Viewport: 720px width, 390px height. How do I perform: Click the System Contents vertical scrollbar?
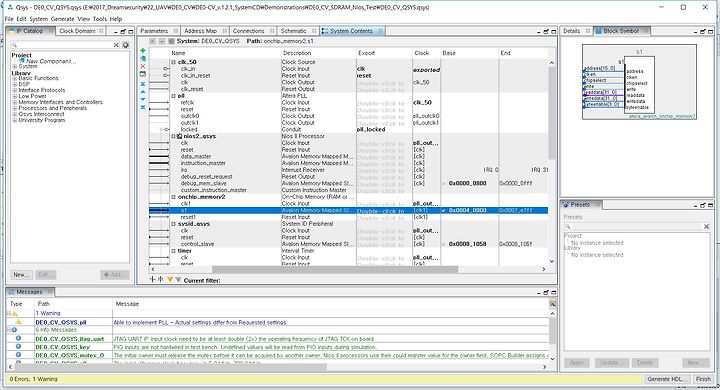(x=551, y=113)
